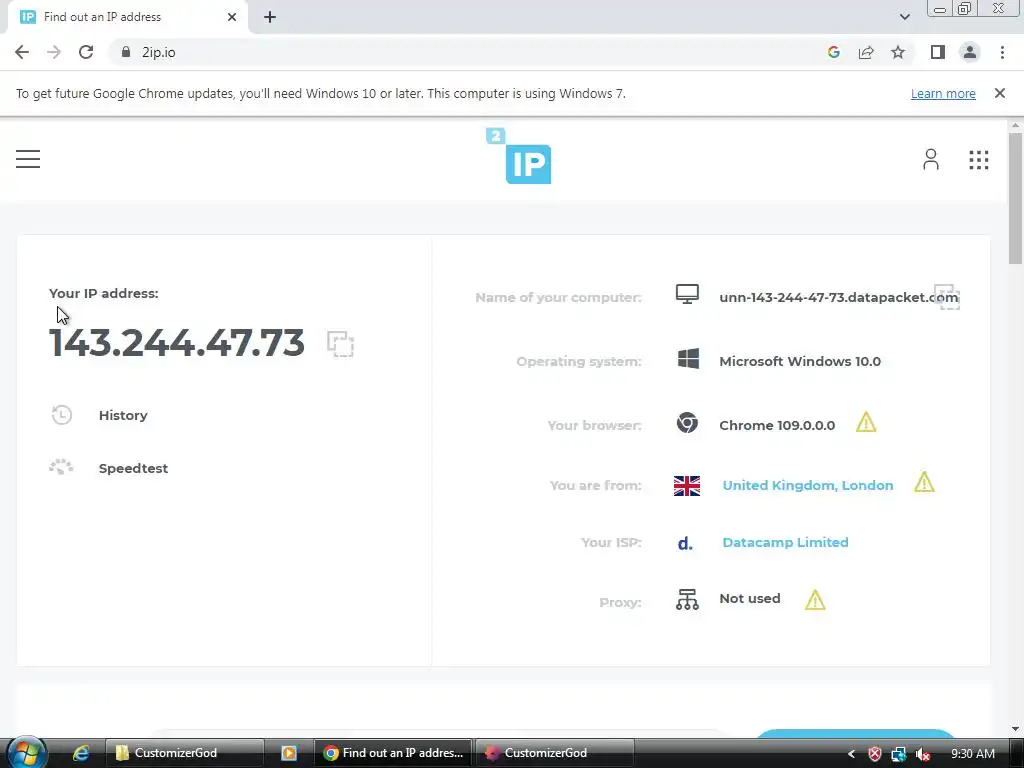Click the monitor icon beside computer name

687,294
